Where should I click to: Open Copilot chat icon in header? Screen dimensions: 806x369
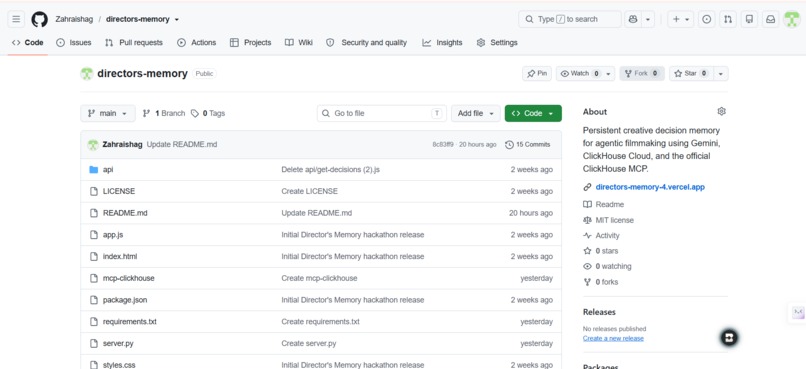633,19
